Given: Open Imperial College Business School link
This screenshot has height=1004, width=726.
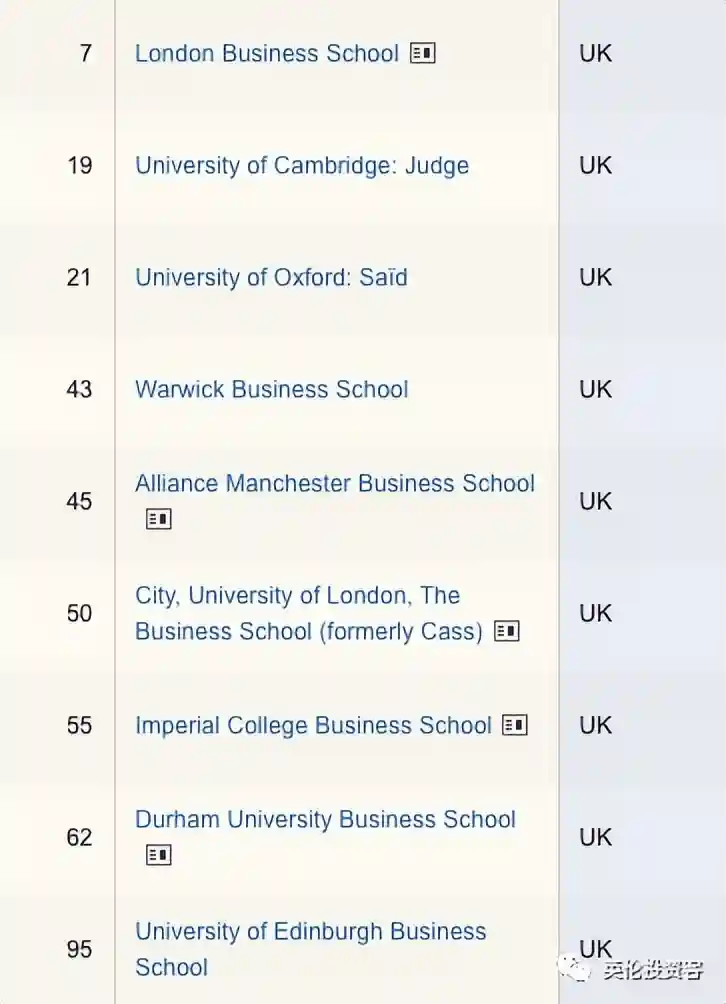Looking at the screenshot, I should point(313,726).
